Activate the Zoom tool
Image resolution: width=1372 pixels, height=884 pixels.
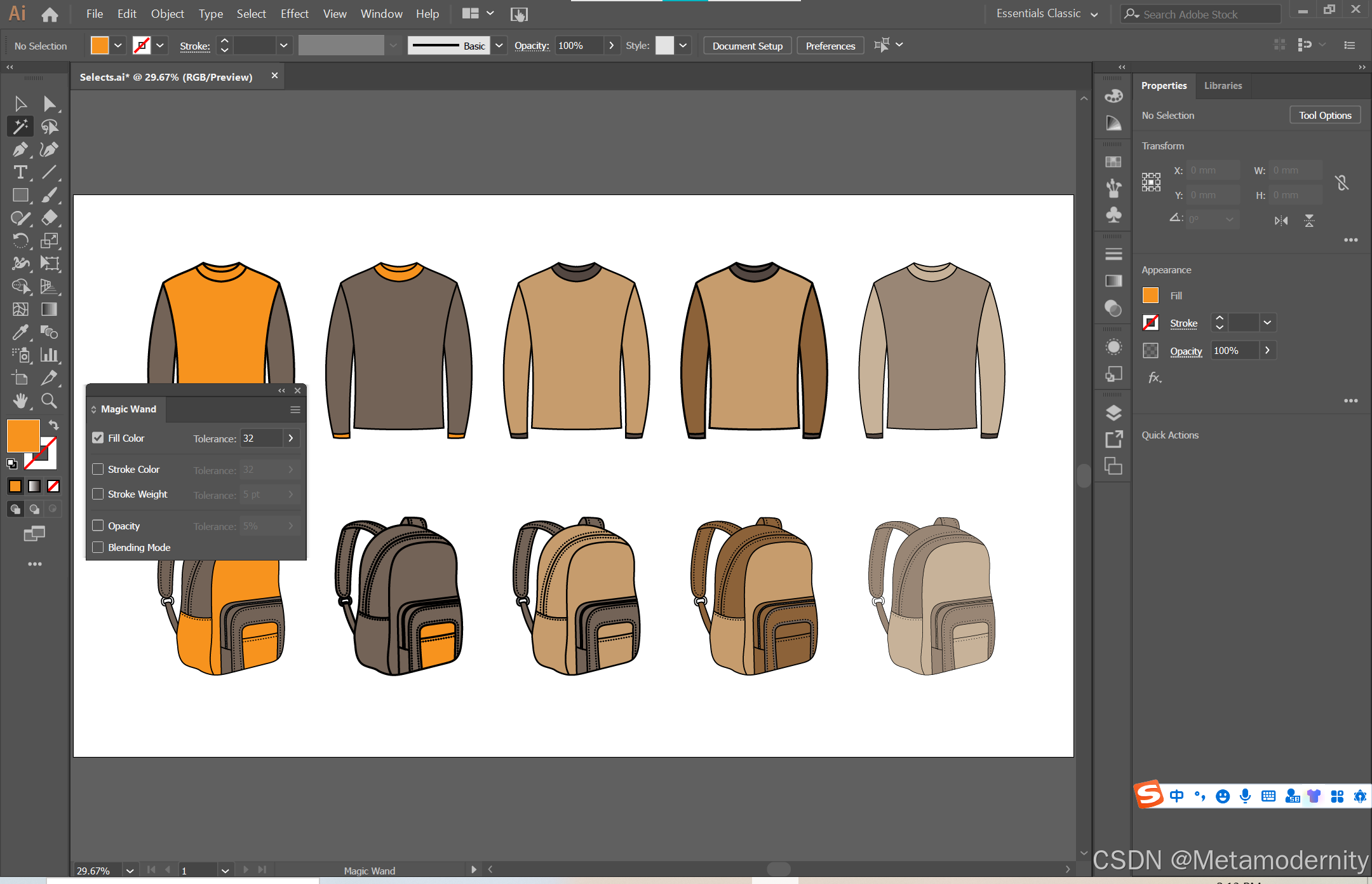pyautogui.click(x=49, y=400)
